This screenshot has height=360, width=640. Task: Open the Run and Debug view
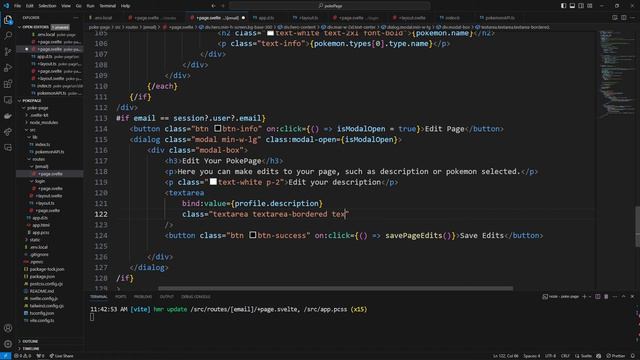click(x=8, y=68)
